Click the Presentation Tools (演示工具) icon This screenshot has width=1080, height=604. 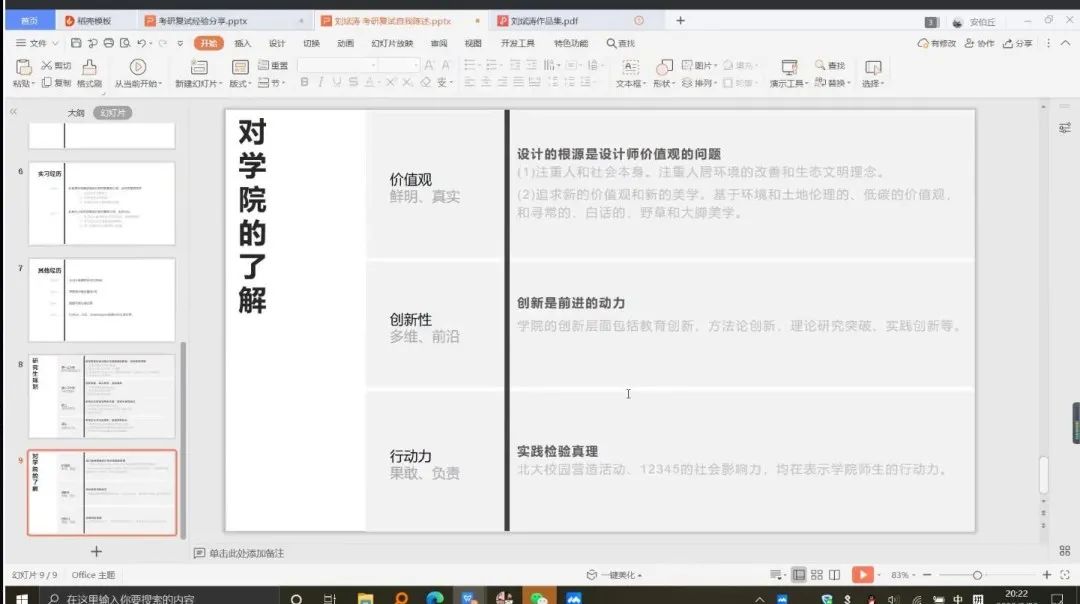click(x=789, y=67)
